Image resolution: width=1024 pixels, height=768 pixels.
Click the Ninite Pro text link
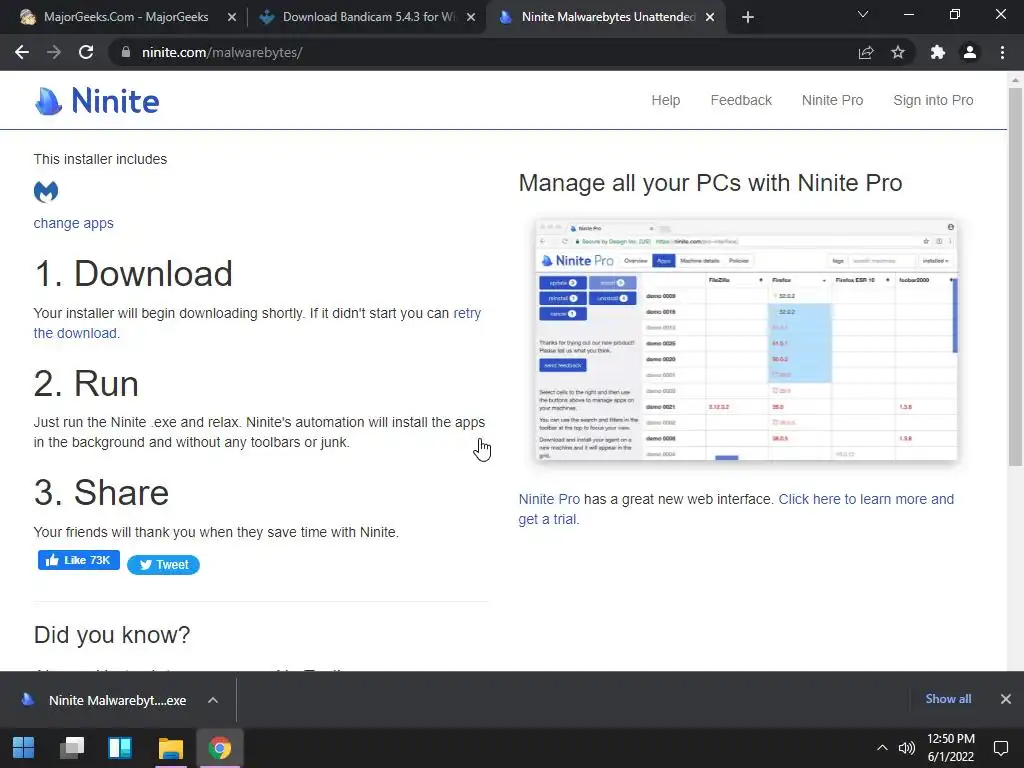click(549, 499)
